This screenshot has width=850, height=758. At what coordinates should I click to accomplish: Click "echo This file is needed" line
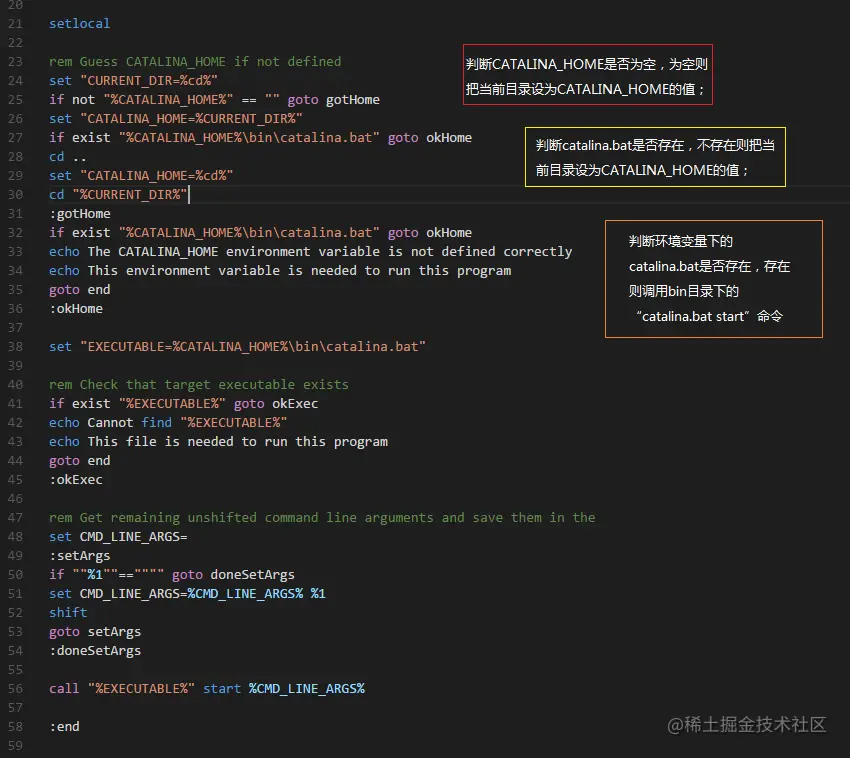point(218,441)
